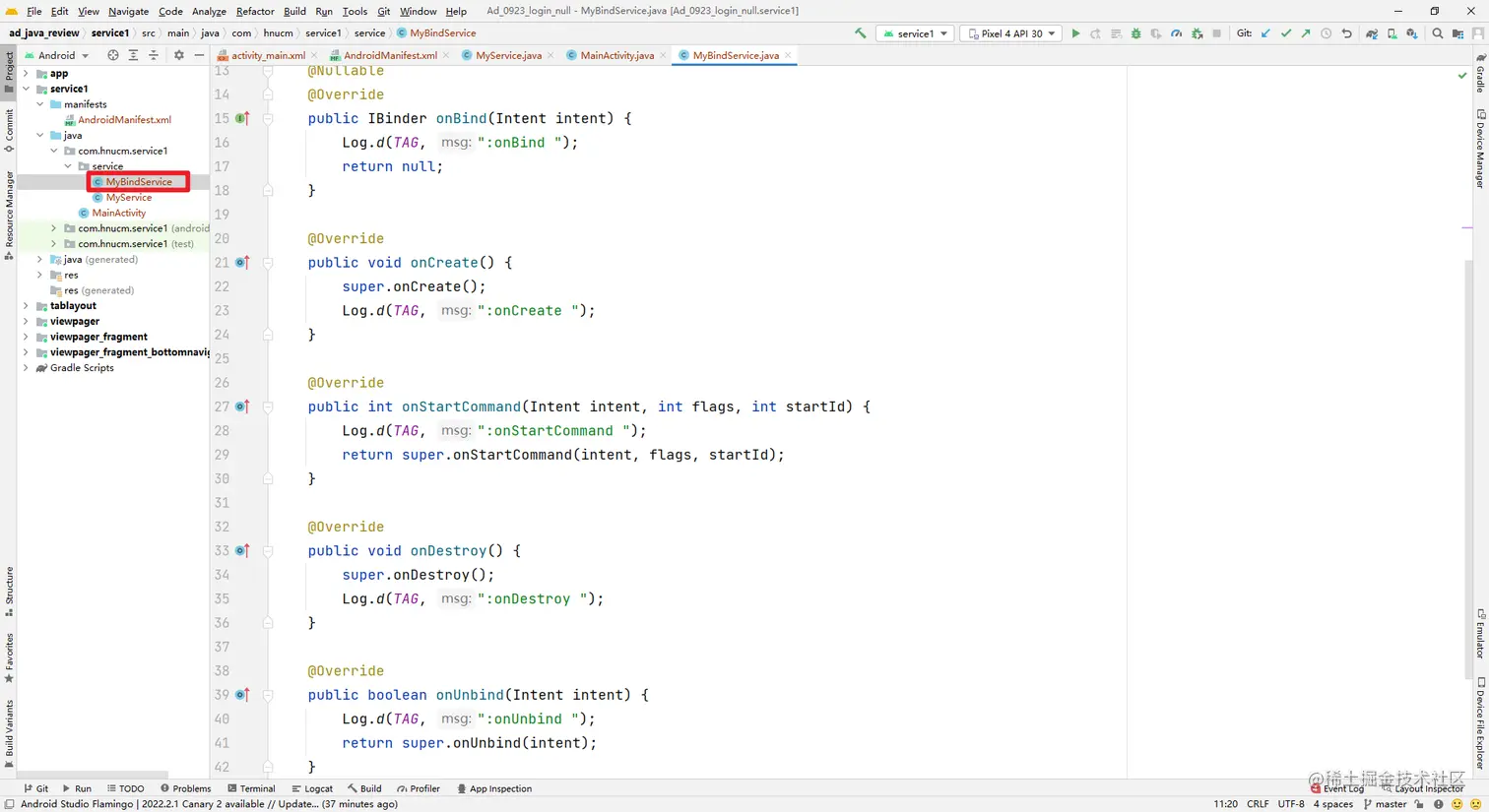Click Expand All in Project panel

(133, 55)
